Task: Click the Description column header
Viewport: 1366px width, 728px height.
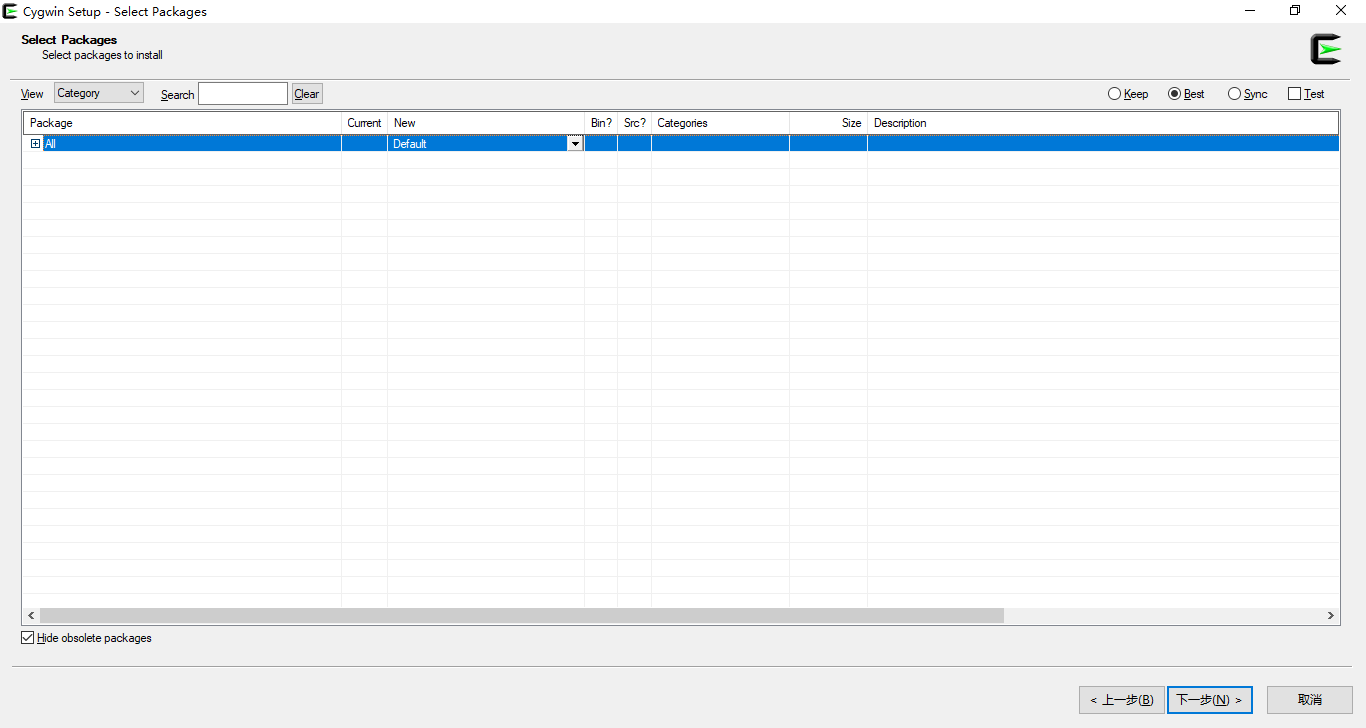Action: [1103, 123]
